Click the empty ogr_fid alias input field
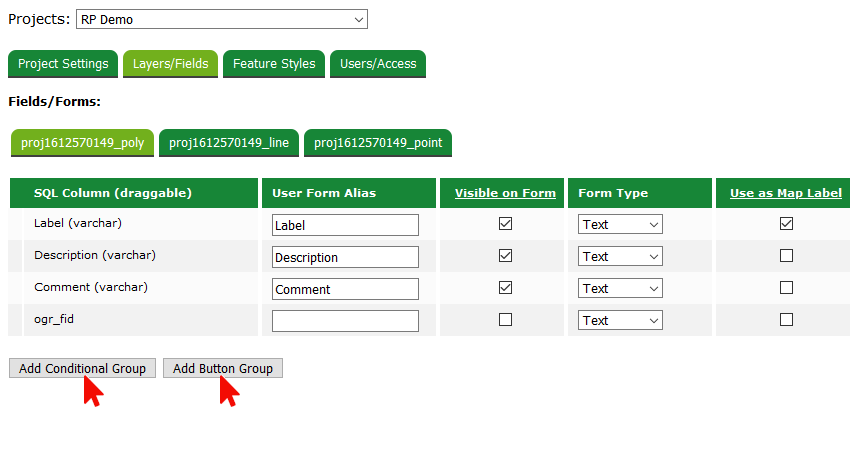 [x=345, y=321]
